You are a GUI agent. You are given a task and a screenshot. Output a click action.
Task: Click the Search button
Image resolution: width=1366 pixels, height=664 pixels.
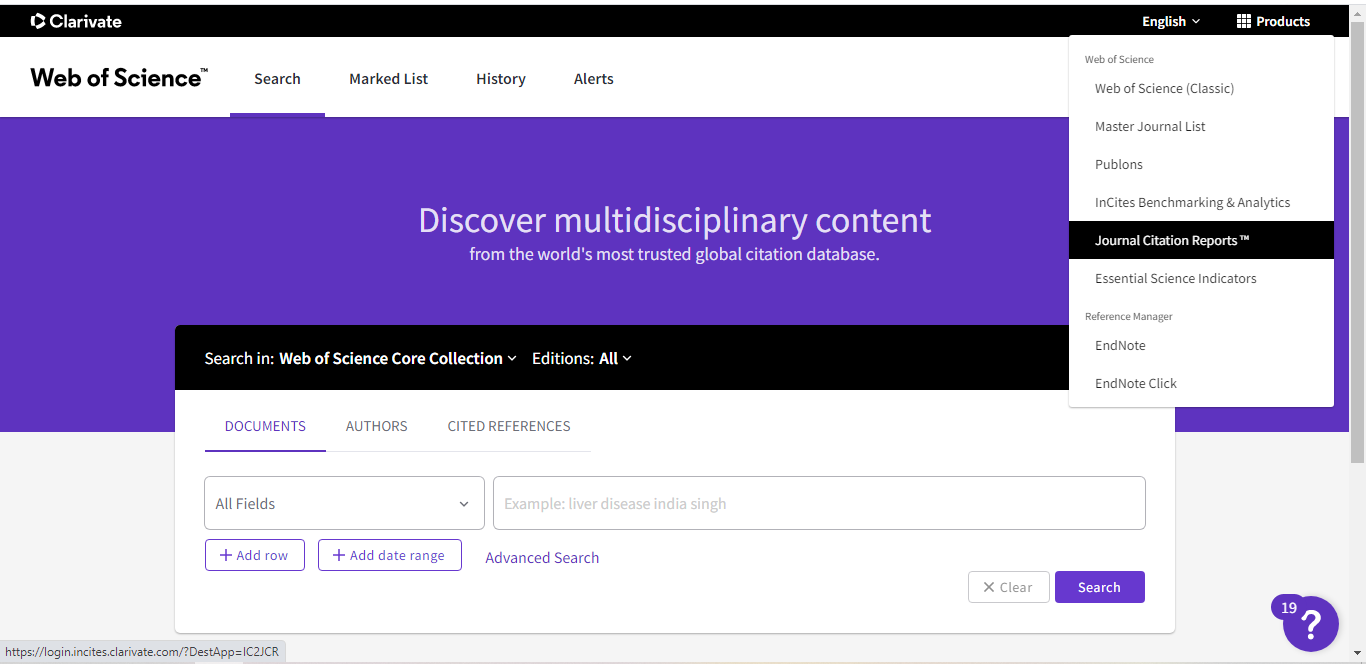[1099, 587]
